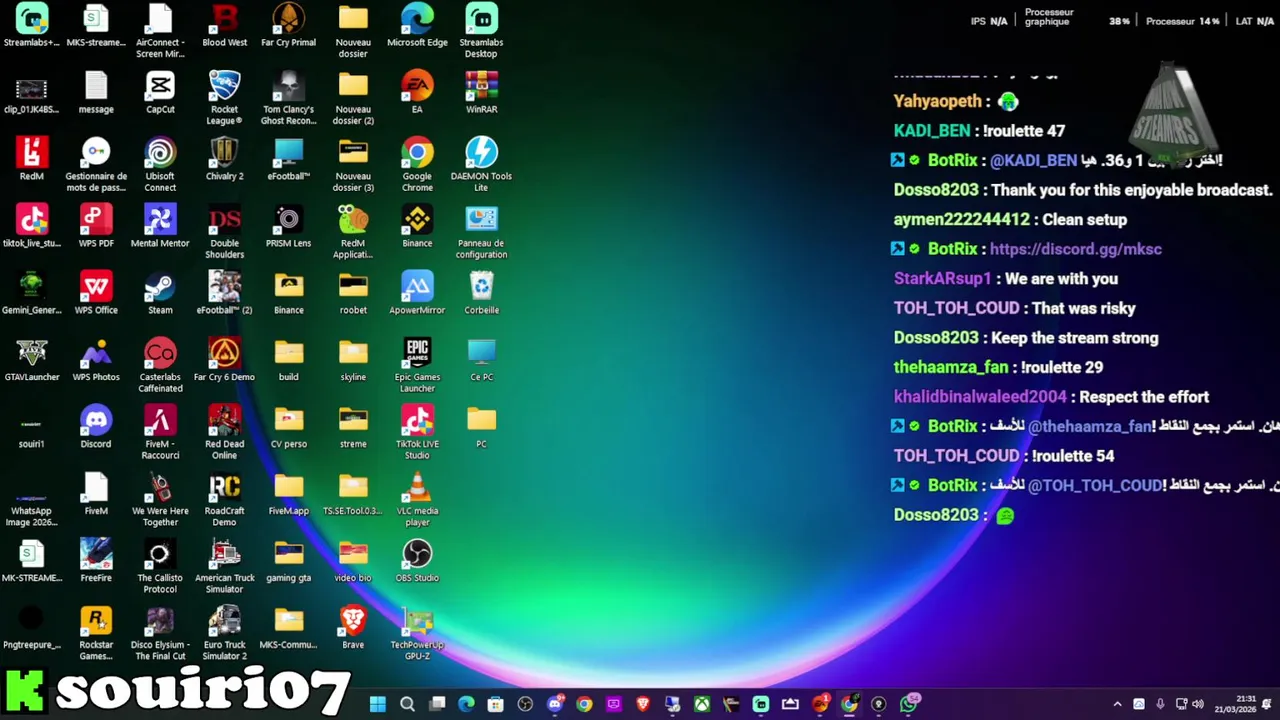Open Ubisoft Connect from the desktop
This screenshot has height=720, width=1280.
(x=160, y=164)
